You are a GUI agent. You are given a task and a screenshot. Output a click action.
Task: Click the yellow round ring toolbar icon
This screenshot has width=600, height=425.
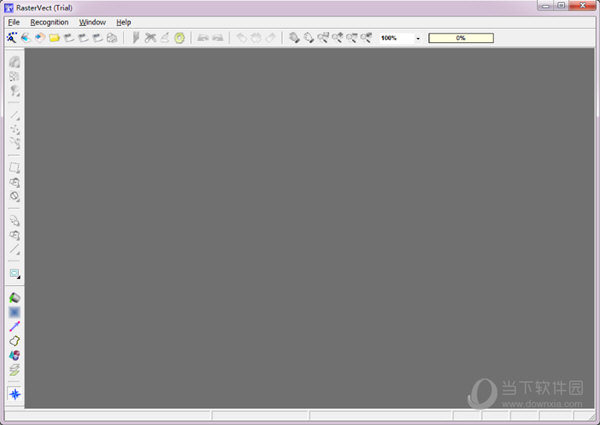pyautogui.click(x=179, y=38)
